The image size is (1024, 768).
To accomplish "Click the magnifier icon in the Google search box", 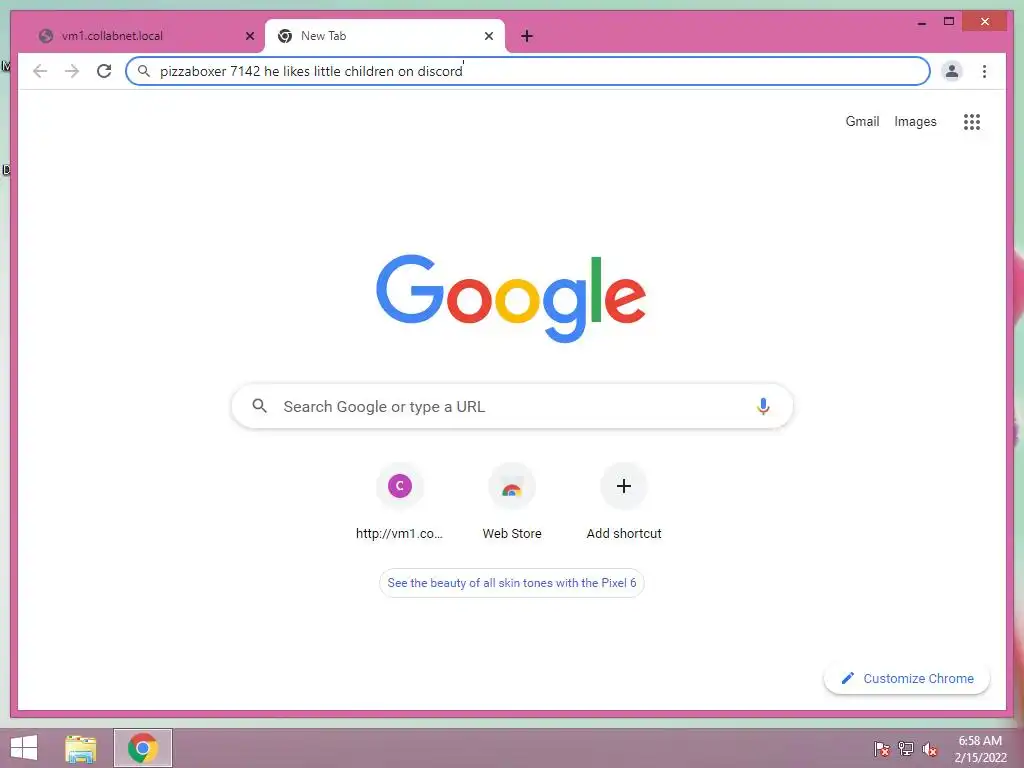I will coord(259,406).
